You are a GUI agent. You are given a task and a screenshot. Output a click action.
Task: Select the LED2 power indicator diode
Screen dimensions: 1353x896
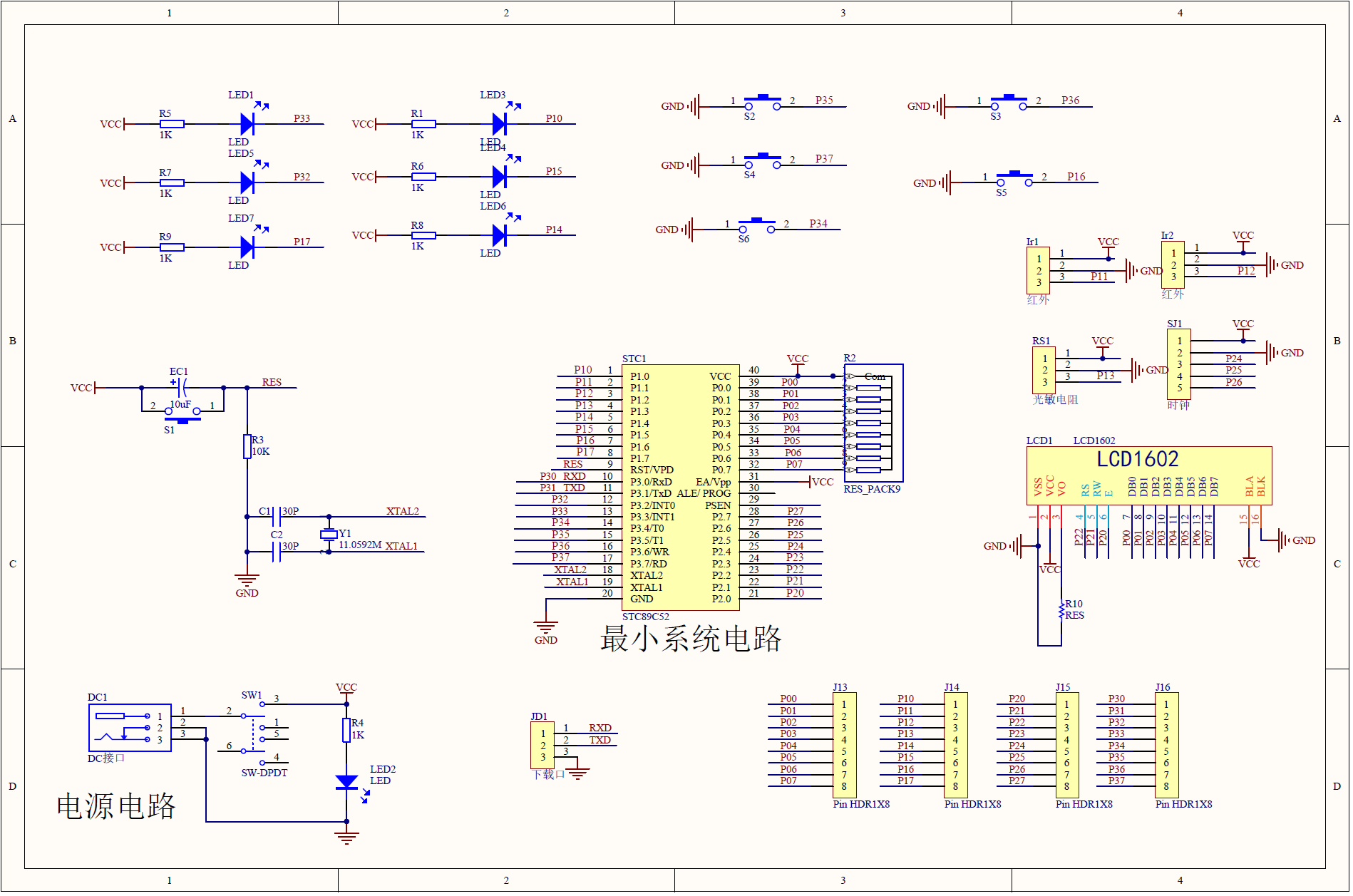346,782
